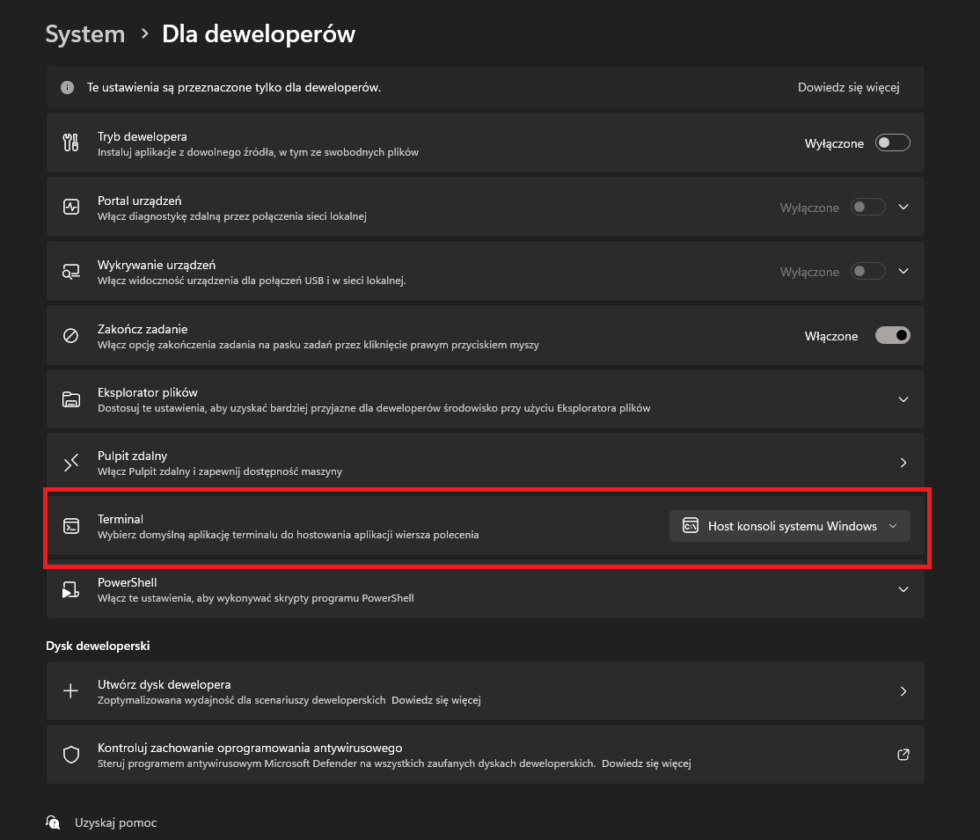The image size is (980, 840).
Task: Click the PowerShell row title
Action: 127,582
